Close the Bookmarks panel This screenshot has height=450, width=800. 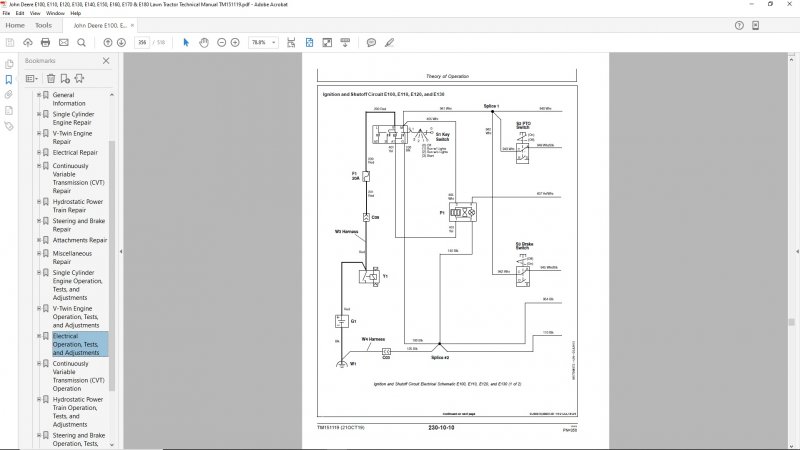pos(106,61)
